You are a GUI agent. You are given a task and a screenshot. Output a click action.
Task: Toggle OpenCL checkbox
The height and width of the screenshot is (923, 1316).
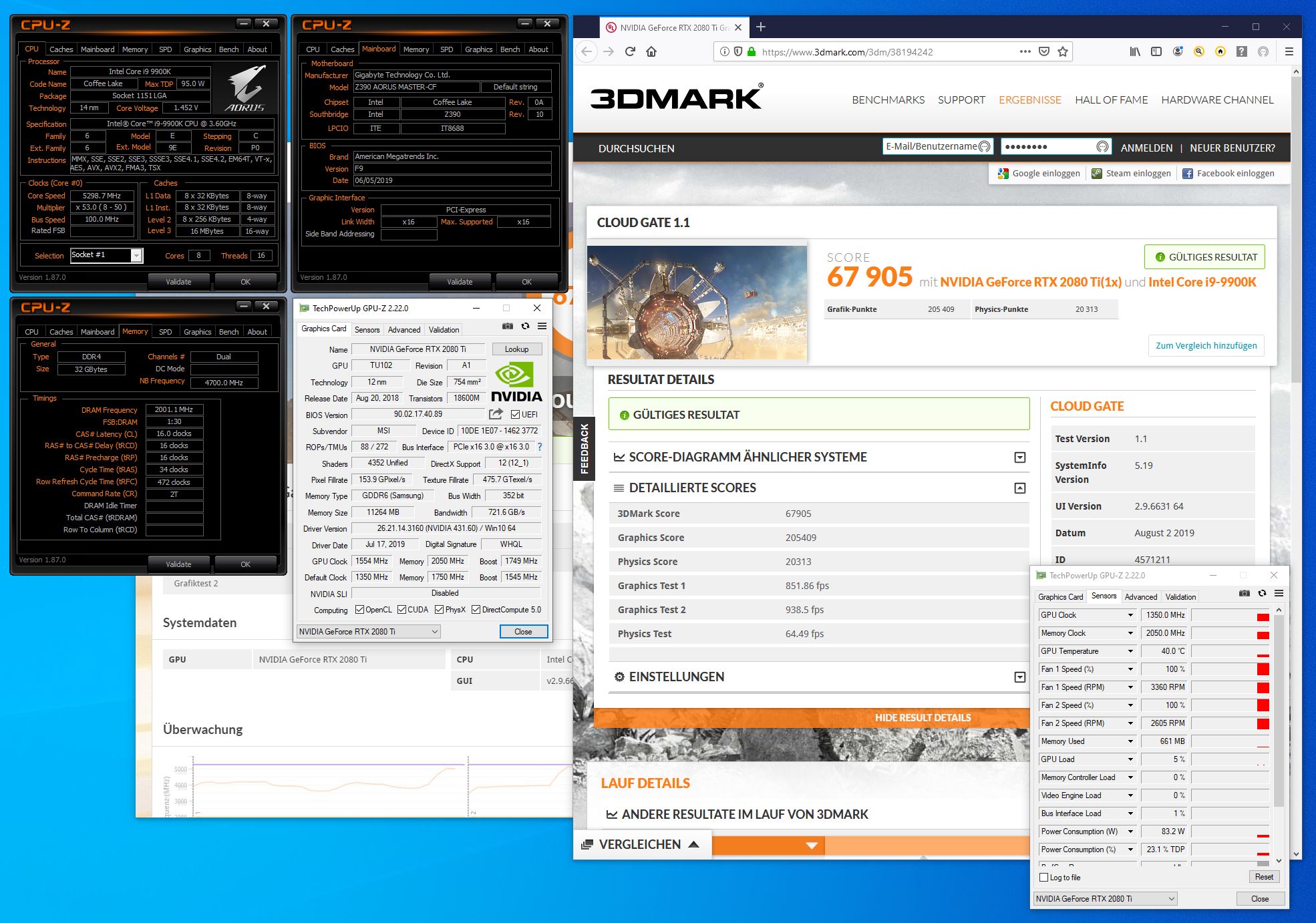click(x=359, y=609)
